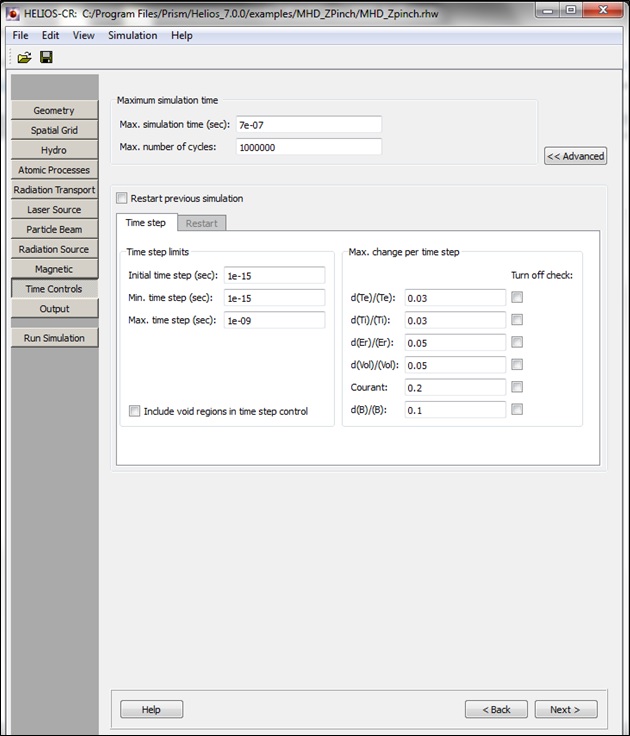Viewport: 630px width, 736px height.
Task: Switch to the Restart tab
Action: coord(202,222)
